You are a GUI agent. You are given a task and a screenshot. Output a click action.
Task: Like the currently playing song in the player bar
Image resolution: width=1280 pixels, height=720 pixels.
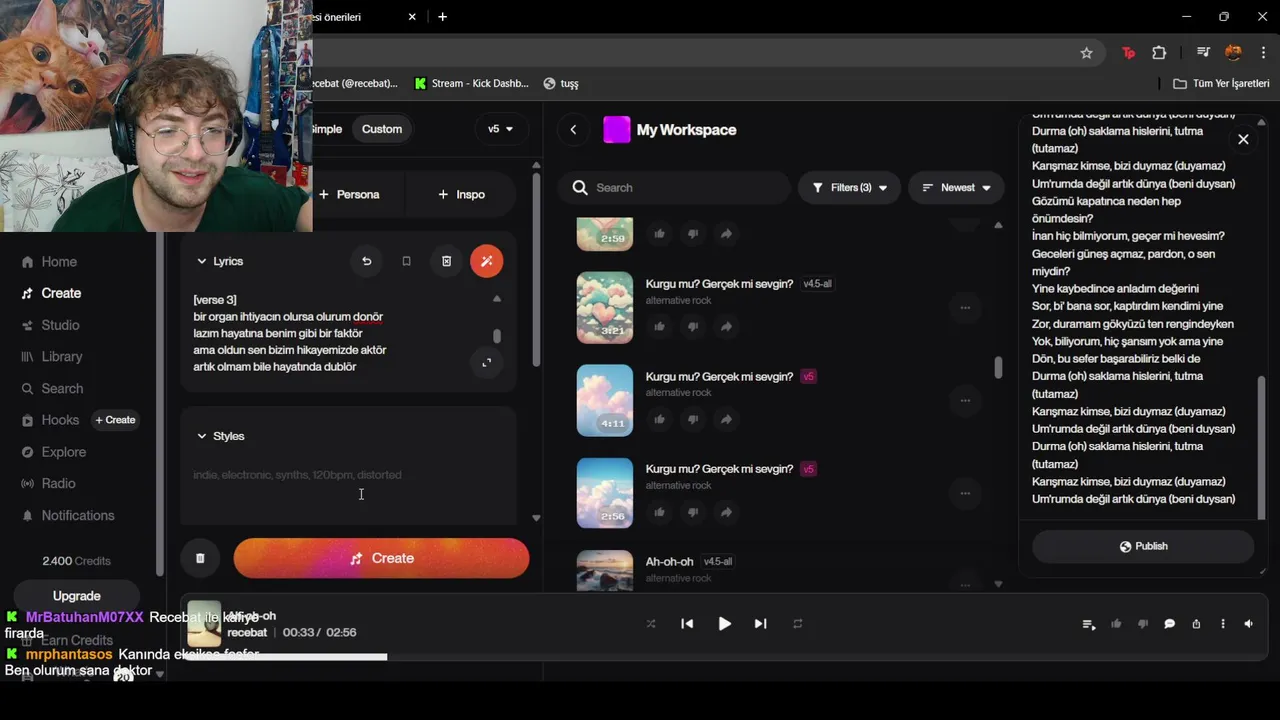pos(1116,624)
